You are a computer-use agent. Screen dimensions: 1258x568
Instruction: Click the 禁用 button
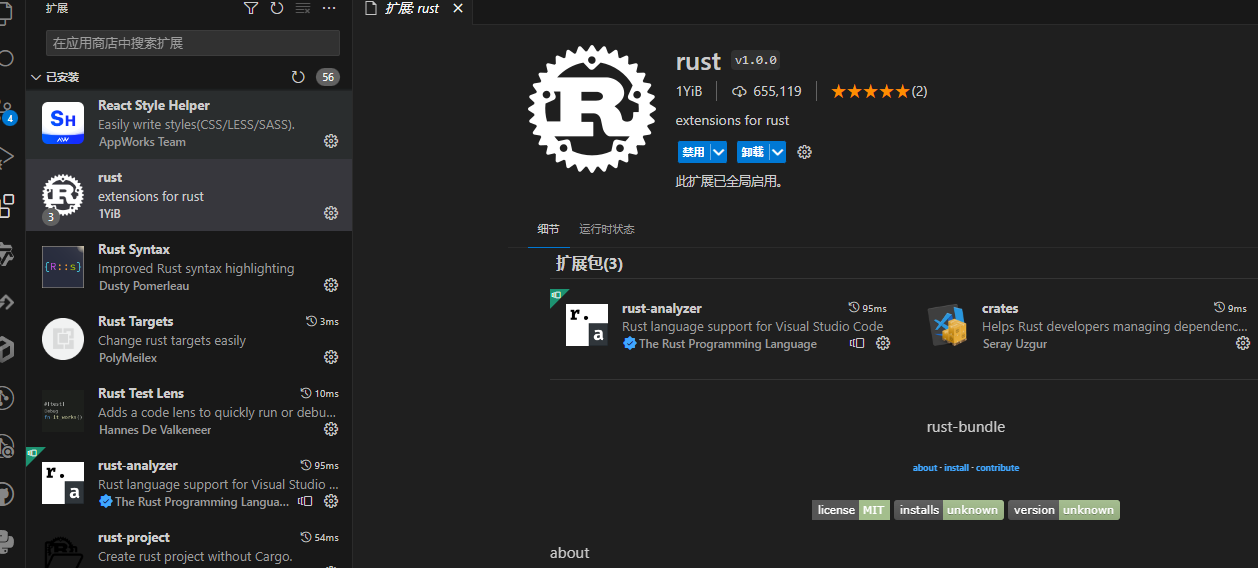(x=693, y=152)
